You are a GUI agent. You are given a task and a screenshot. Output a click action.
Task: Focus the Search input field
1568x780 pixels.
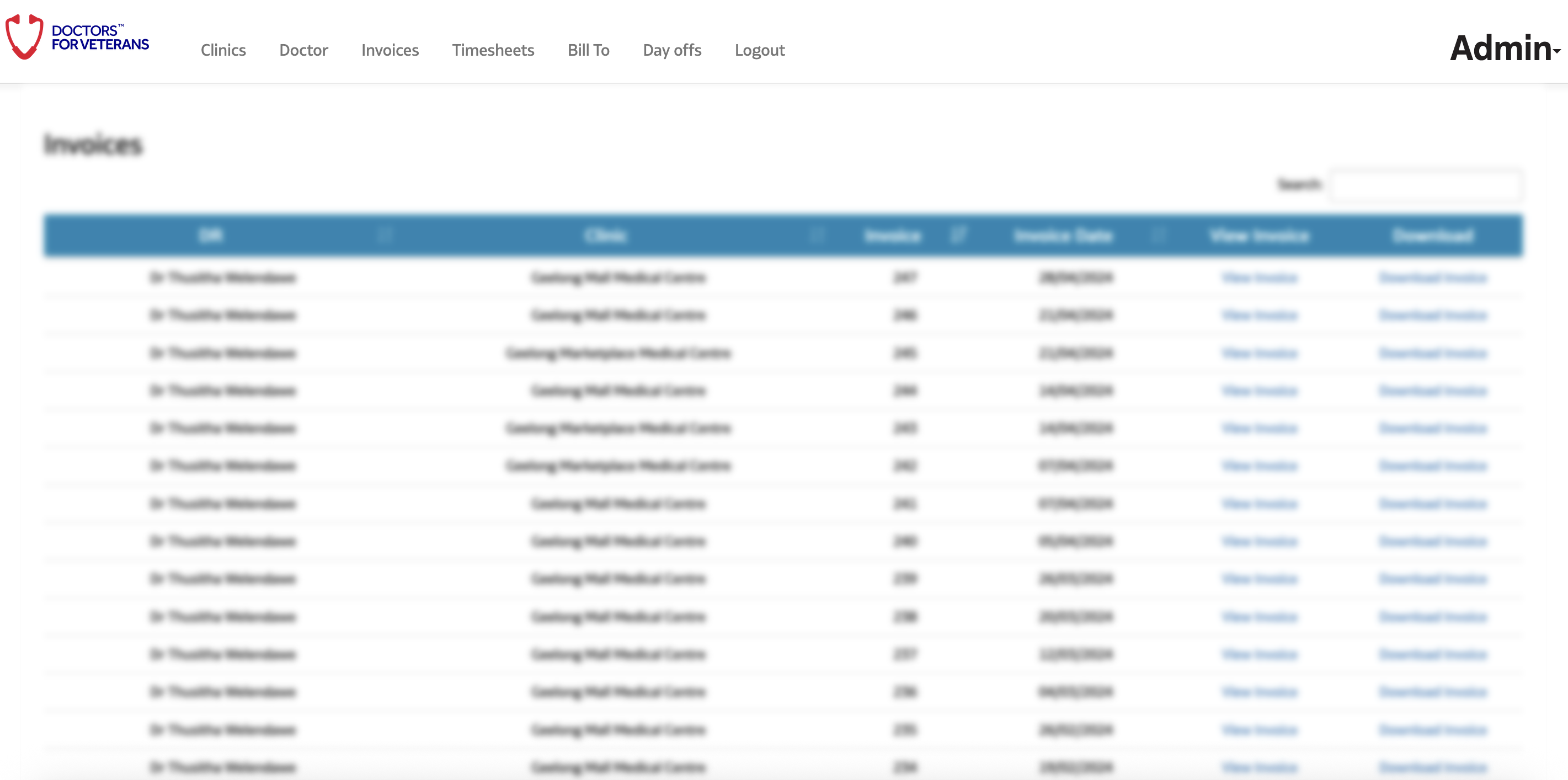click(x=1426, y=185)
